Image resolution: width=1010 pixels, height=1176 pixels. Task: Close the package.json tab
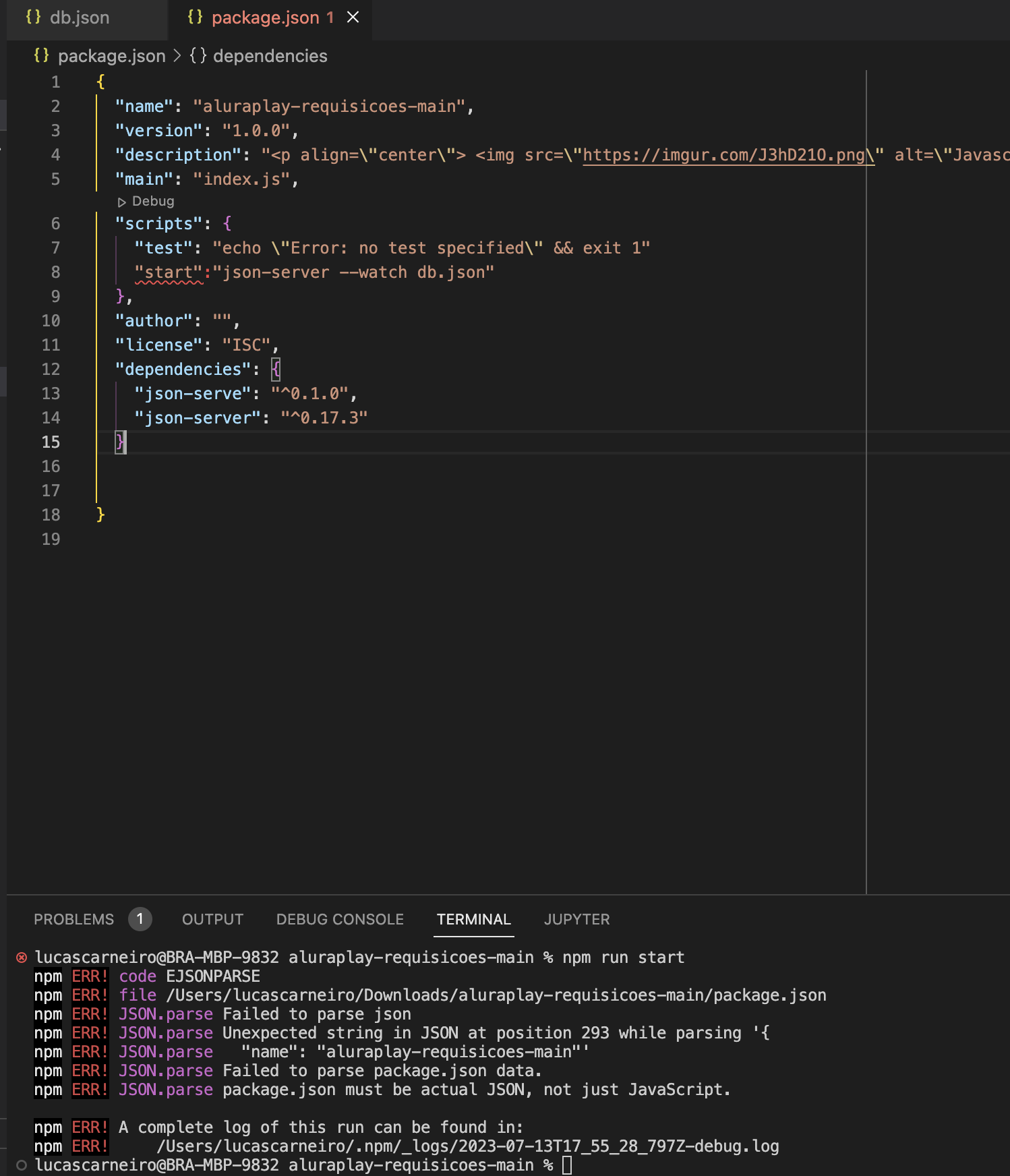pyautogui.click(x=353, y=18)
